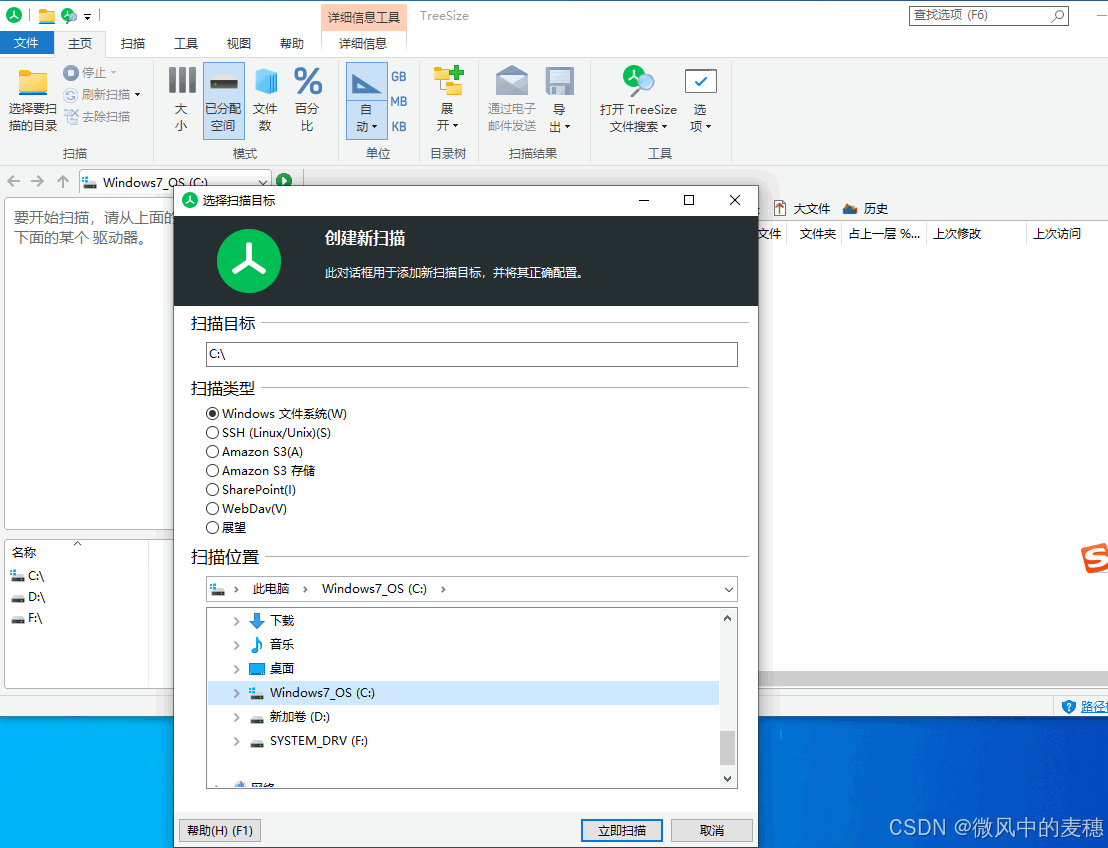The width and height of the screenshot is (1108, 848).
Task: Expand the 音乐 folder node
Action: pyautogui.click(x=237, y=645)
